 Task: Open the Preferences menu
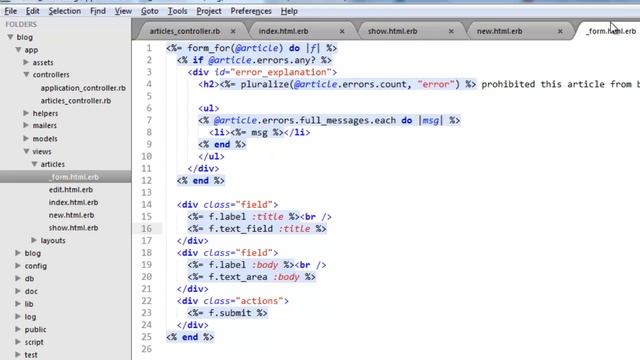(251, 11)
